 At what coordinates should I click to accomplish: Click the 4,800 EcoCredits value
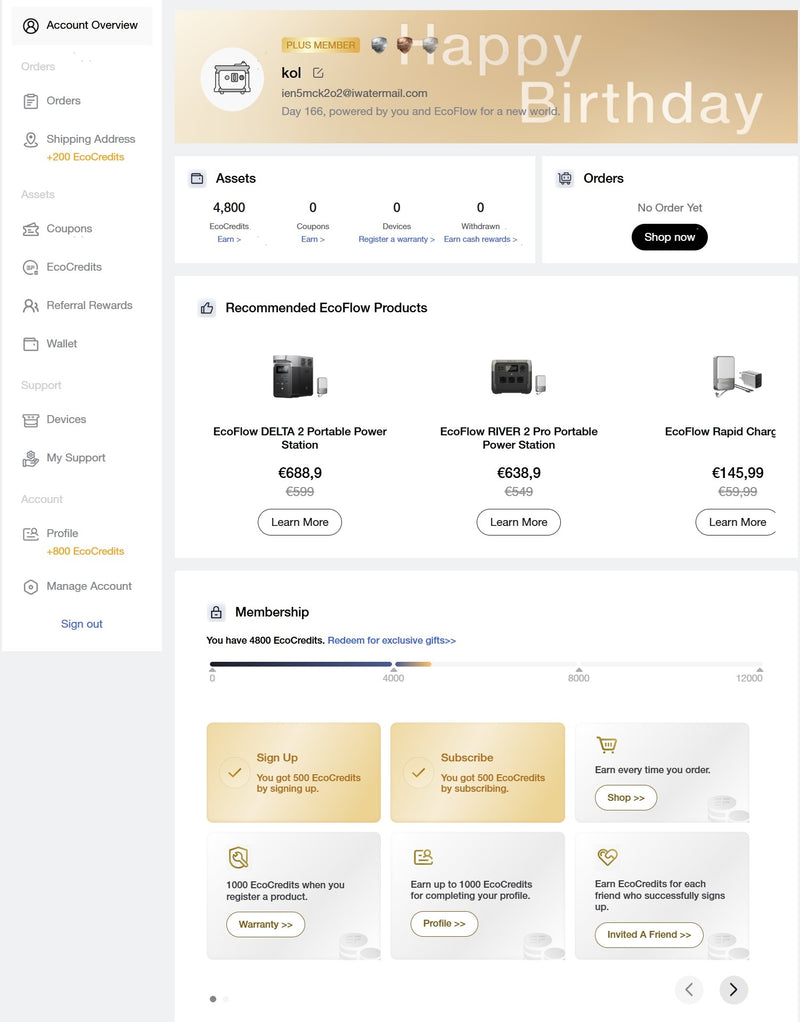[229, 208]
